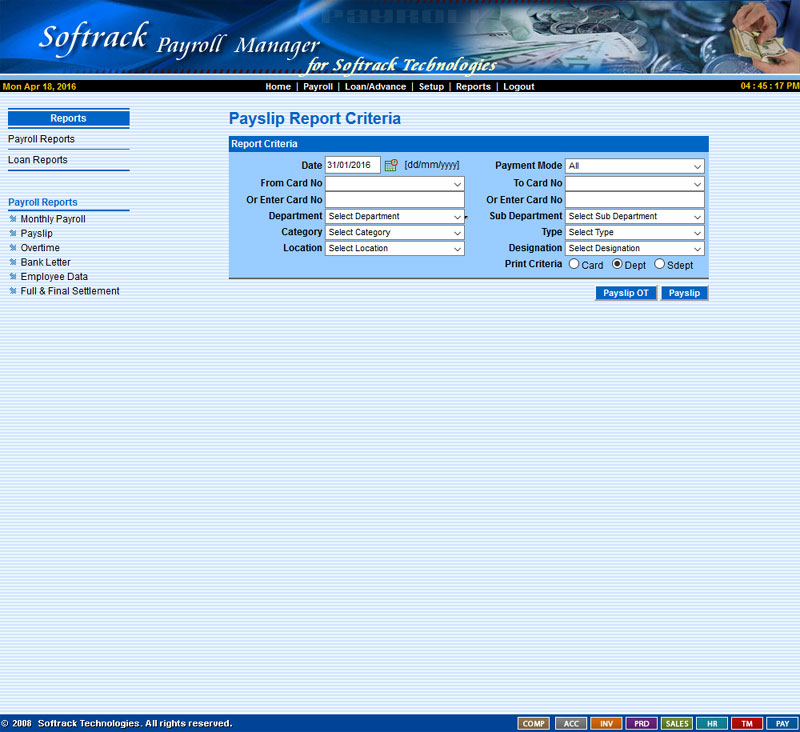Click the COMP module icon
Viewport: 800px width, 732px height.
(x=533, y=723)
